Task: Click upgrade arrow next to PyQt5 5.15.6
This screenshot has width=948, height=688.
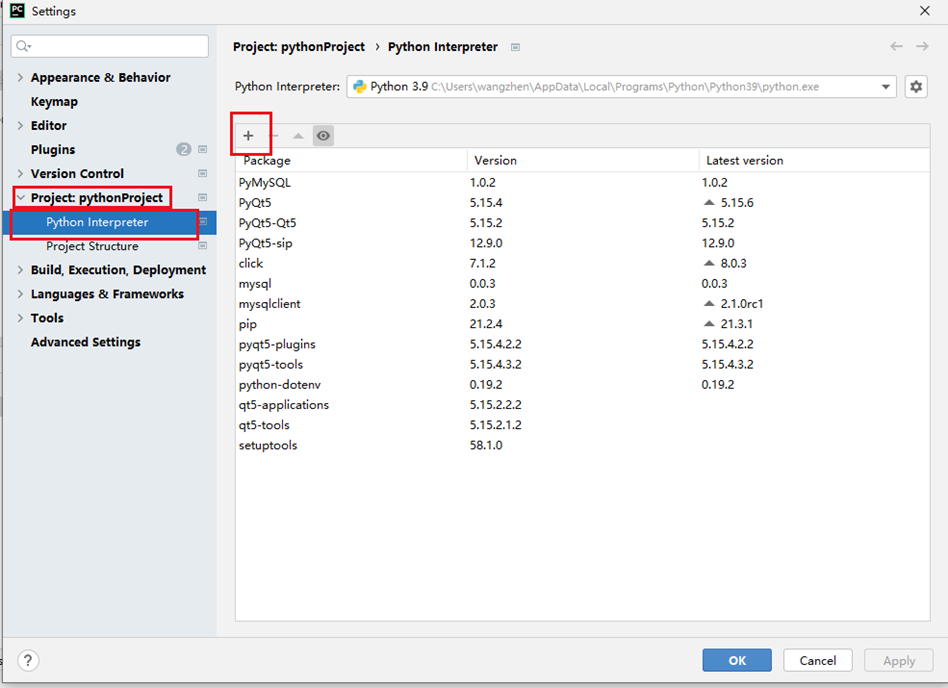Action: [x=709, y=203]
